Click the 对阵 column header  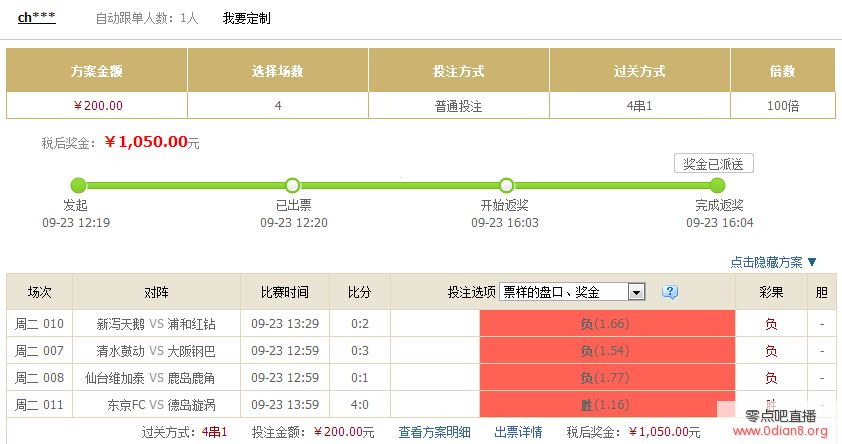(x=156, y=292)
